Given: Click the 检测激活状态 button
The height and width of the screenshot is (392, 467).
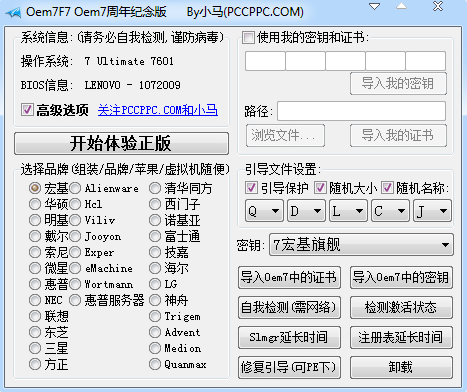Looking at the screenshot, I should (x=401, y=307).
